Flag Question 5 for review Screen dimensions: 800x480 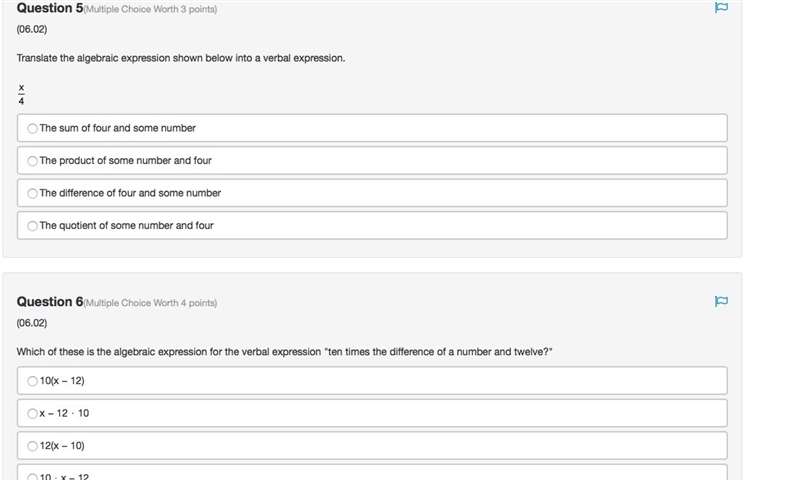[721, 8]
